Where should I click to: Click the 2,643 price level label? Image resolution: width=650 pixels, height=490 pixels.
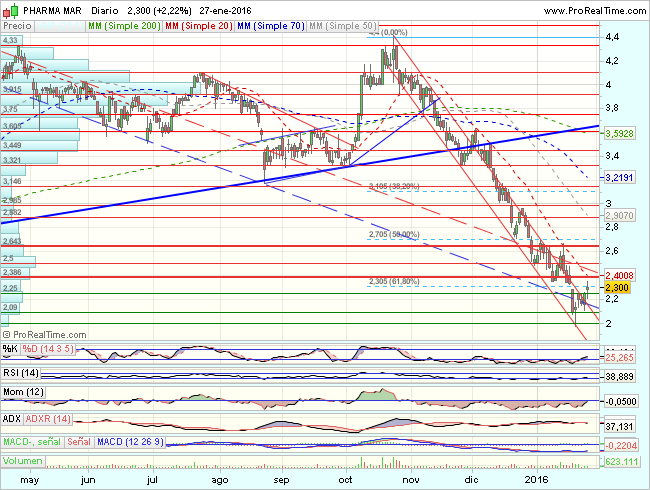[x=12, y=241]
